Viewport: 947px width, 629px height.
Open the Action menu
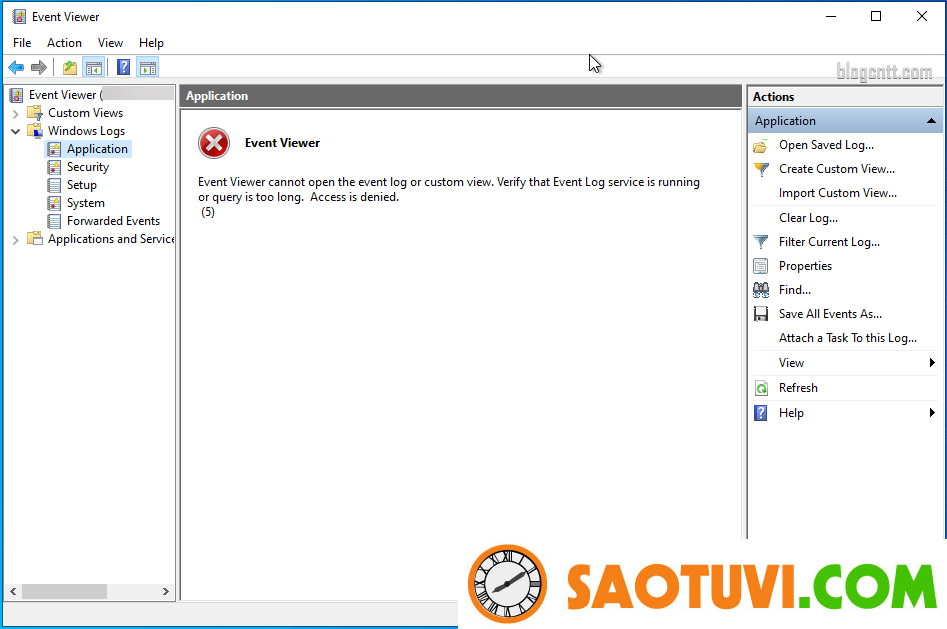pos(64,43)
